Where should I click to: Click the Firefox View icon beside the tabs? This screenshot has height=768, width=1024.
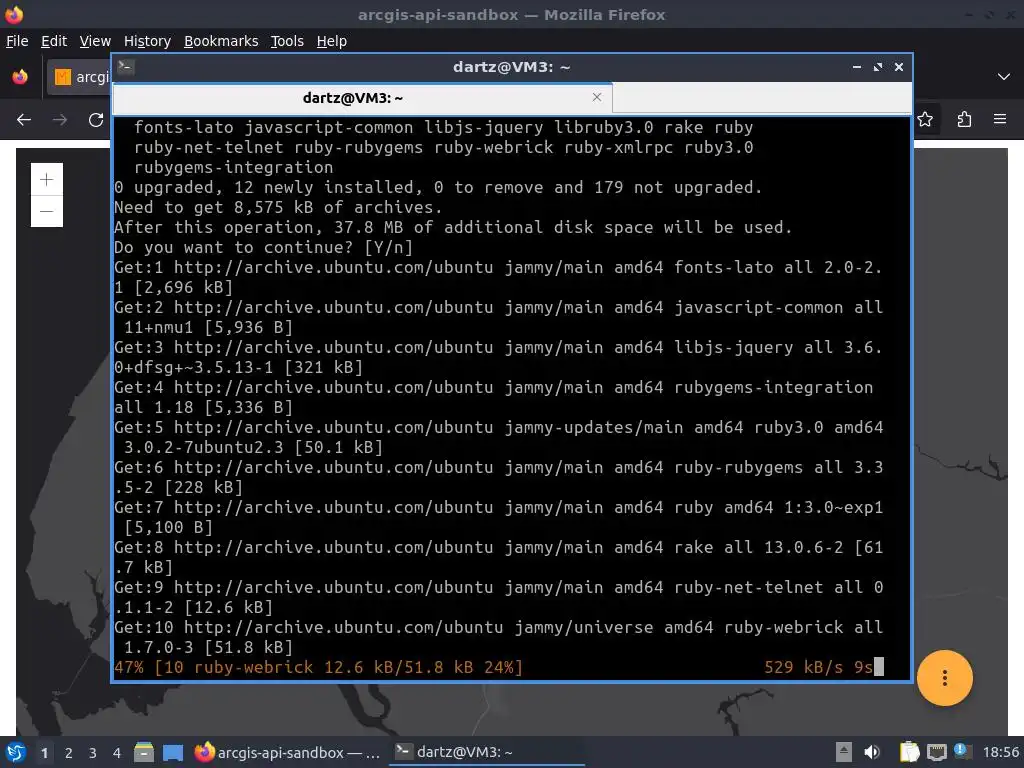coord(20,77)
